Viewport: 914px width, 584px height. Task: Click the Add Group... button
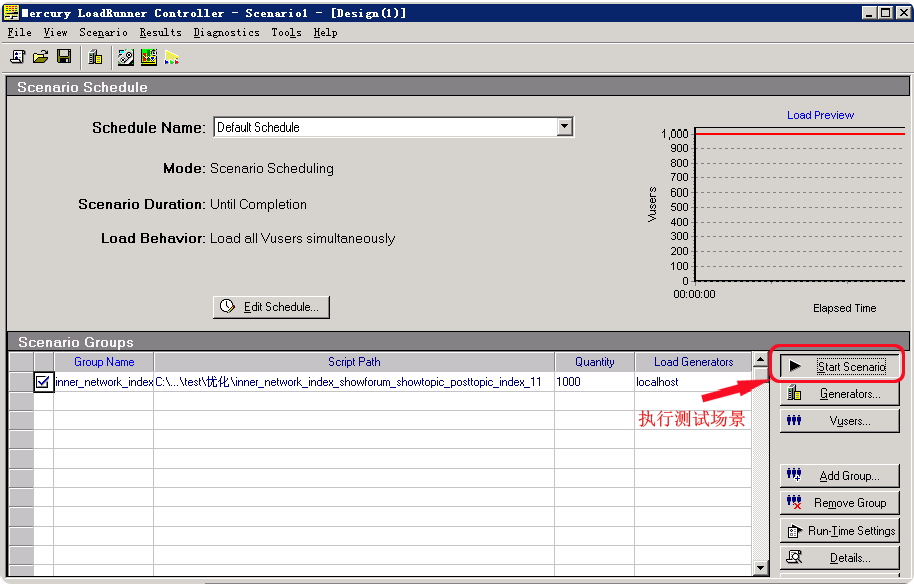tap(839, 475)
